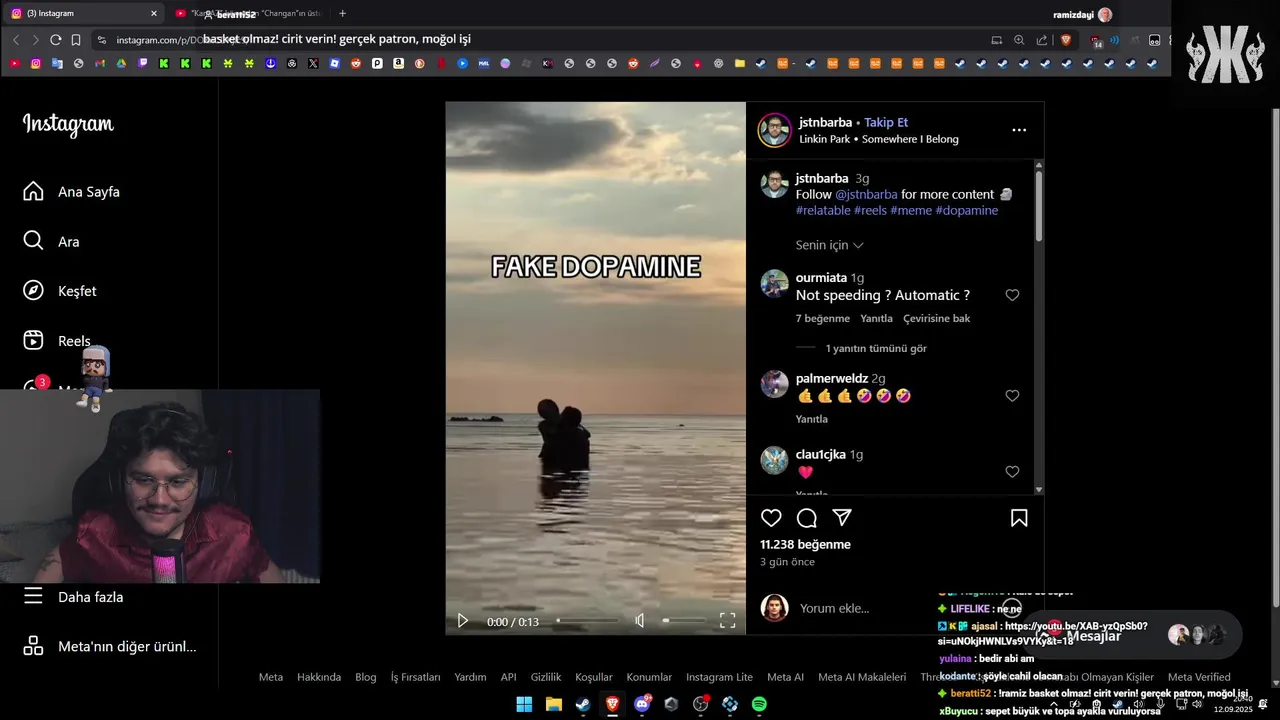This screenshot has width=1280, height=720.
Task: Open the Windows Start menu
Action: coord(524,704)
